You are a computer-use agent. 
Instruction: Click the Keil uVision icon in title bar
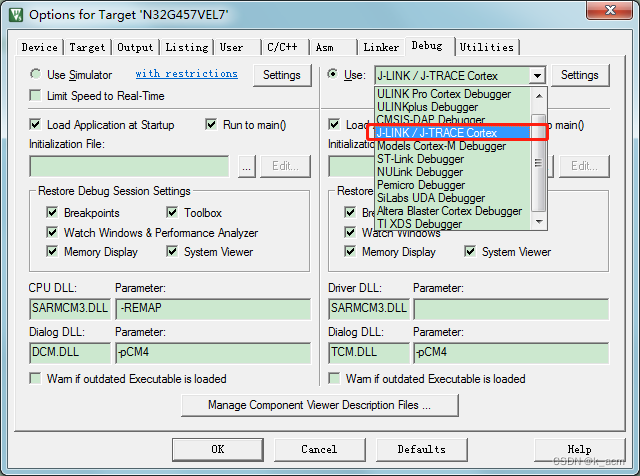click(16, 15)
